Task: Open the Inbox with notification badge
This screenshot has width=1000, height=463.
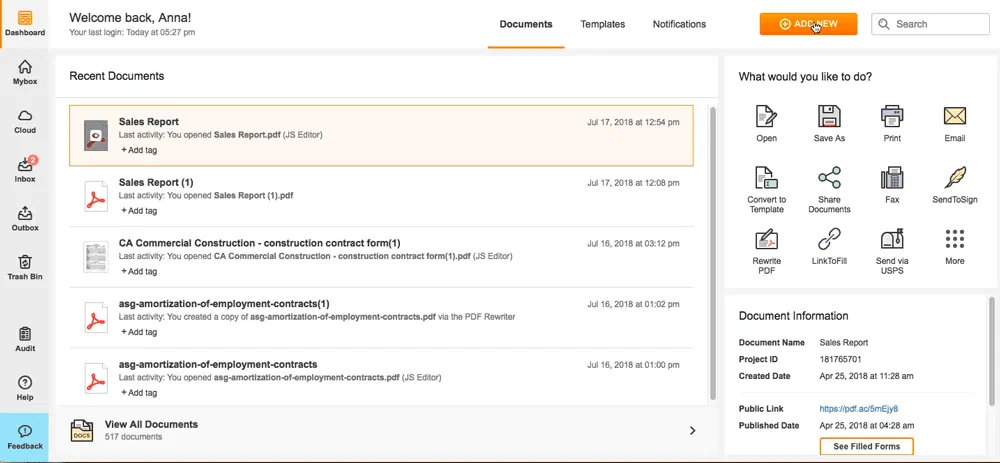Action: 24,169
